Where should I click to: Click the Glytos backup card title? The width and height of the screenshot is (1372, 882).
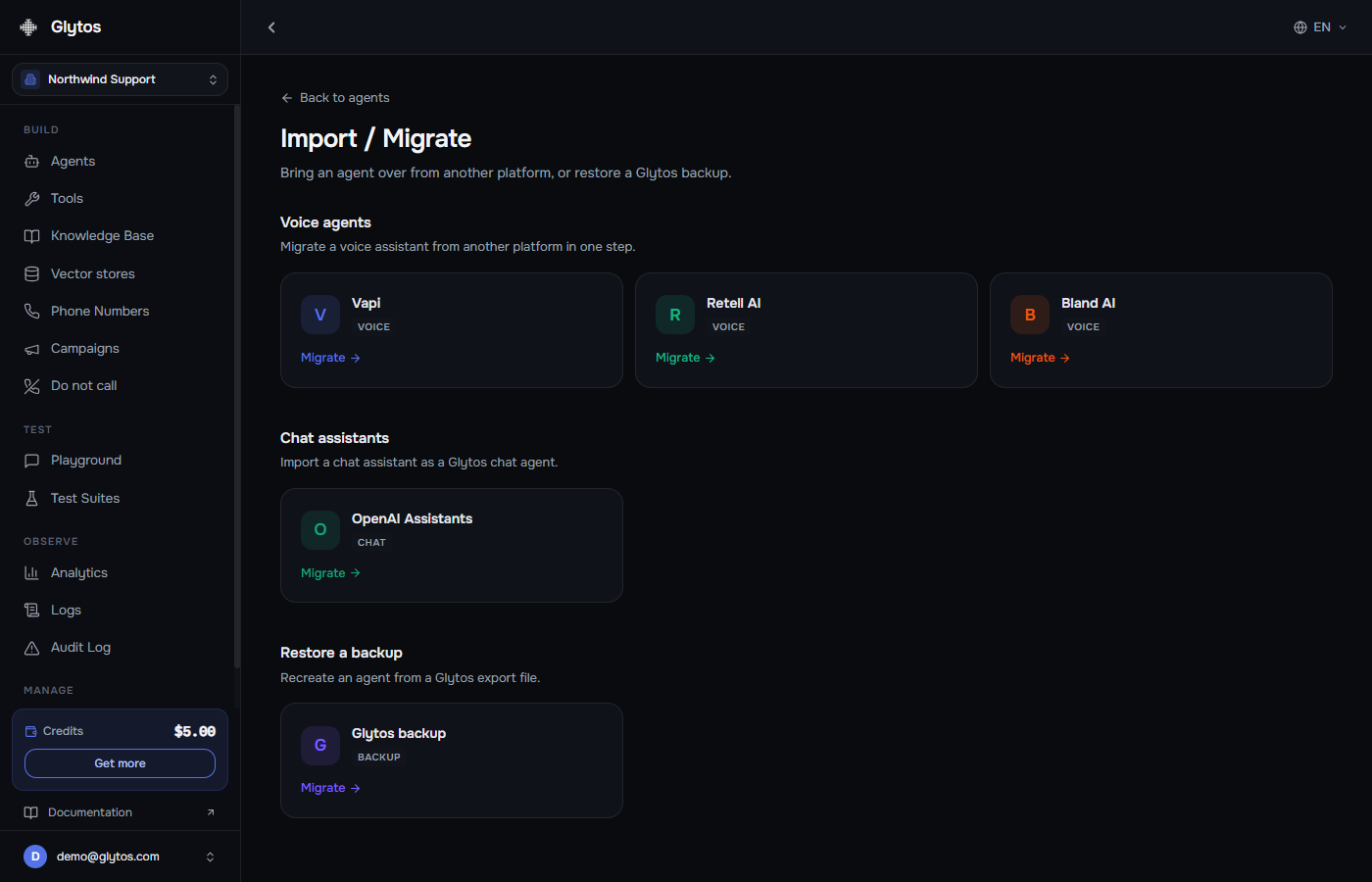pyautogui.click(x=399, y=733)
